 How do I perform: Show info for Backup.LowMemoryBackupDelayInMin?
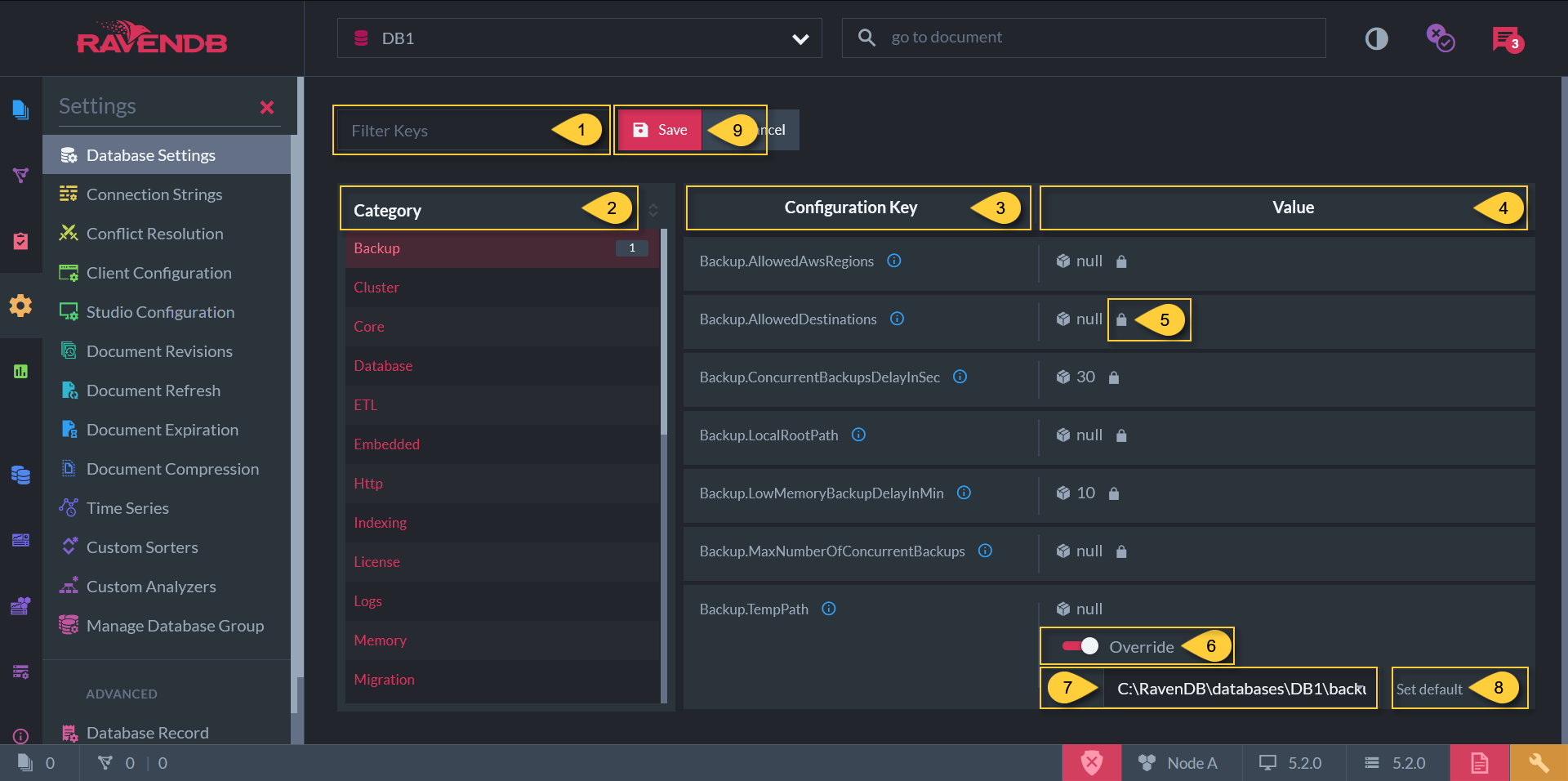[x=964, y=493]
